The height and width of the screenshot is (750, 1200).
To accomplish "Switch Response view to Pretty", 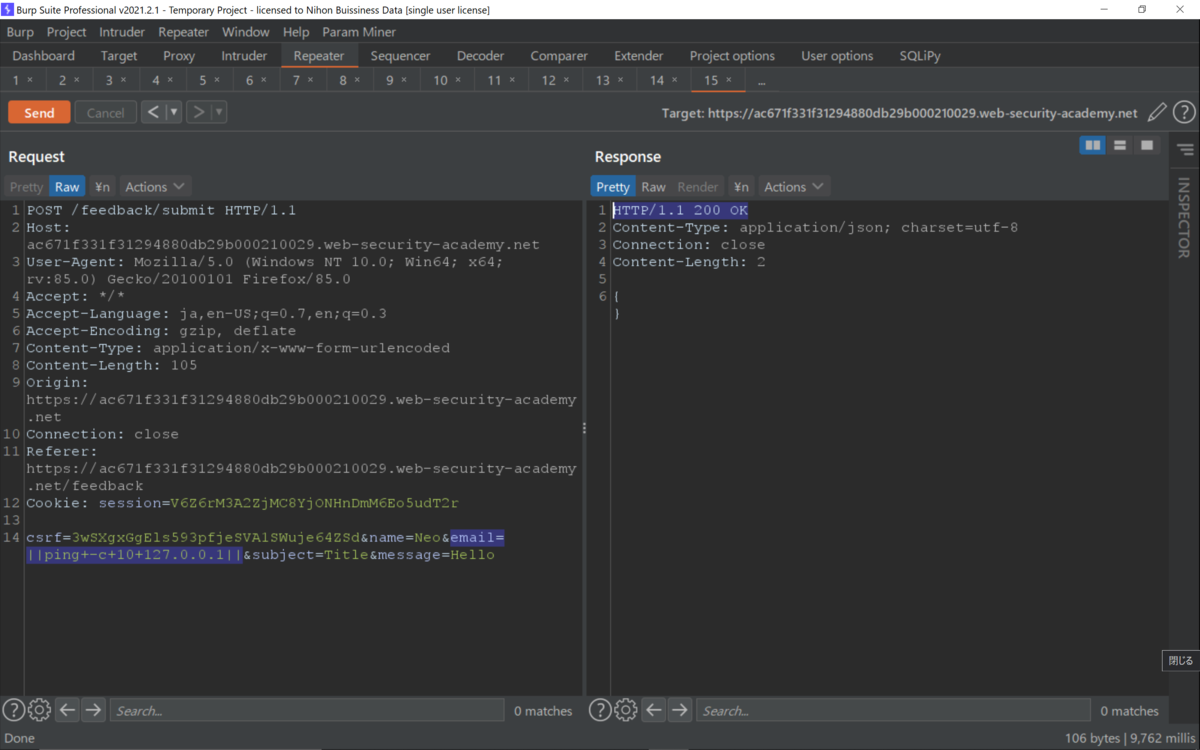I will (613, 187).
